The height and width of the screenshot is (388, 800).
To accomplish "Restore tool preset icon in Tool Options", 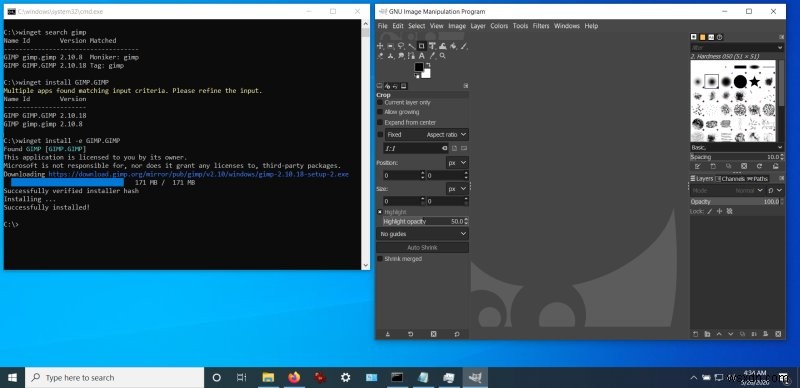I will [x=410, y=334].
